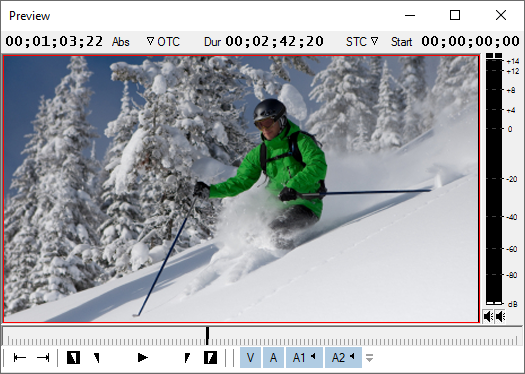Mute the left audio meter speaker
Screen dimensions: 525x374
489,316
